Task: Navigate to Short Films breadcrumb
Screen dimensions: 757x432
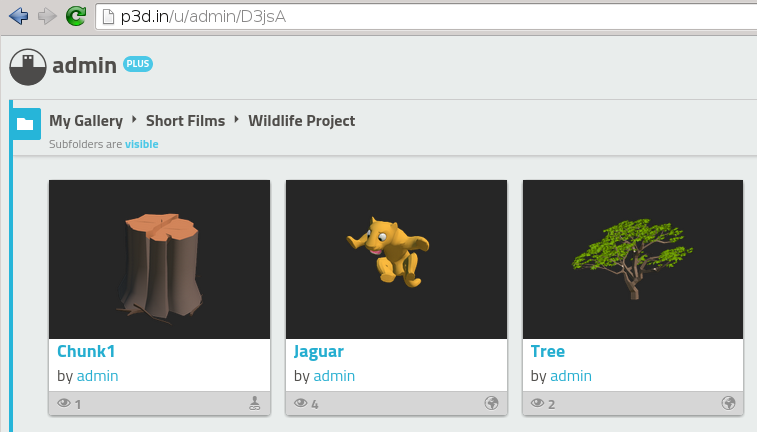Action: [185, 121]
